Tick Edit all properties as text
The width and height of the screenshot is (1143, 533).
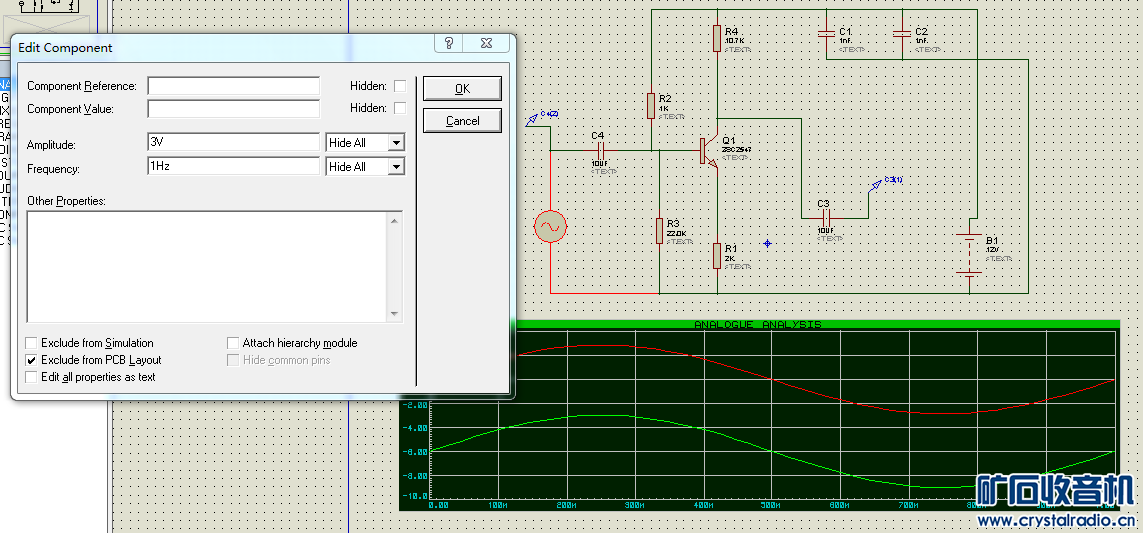32,377
